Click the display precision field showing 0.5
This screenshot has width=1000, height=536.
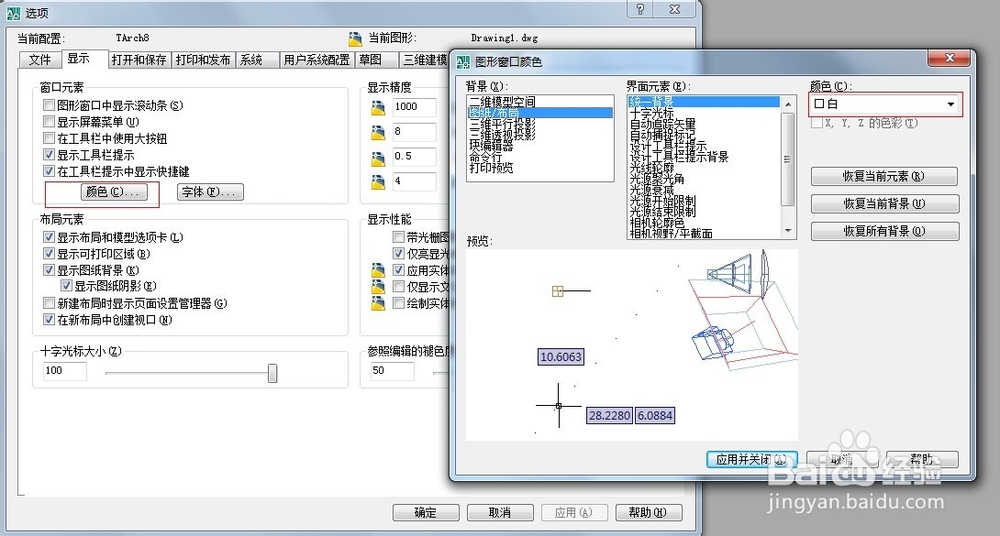click(x=415, y=157)
